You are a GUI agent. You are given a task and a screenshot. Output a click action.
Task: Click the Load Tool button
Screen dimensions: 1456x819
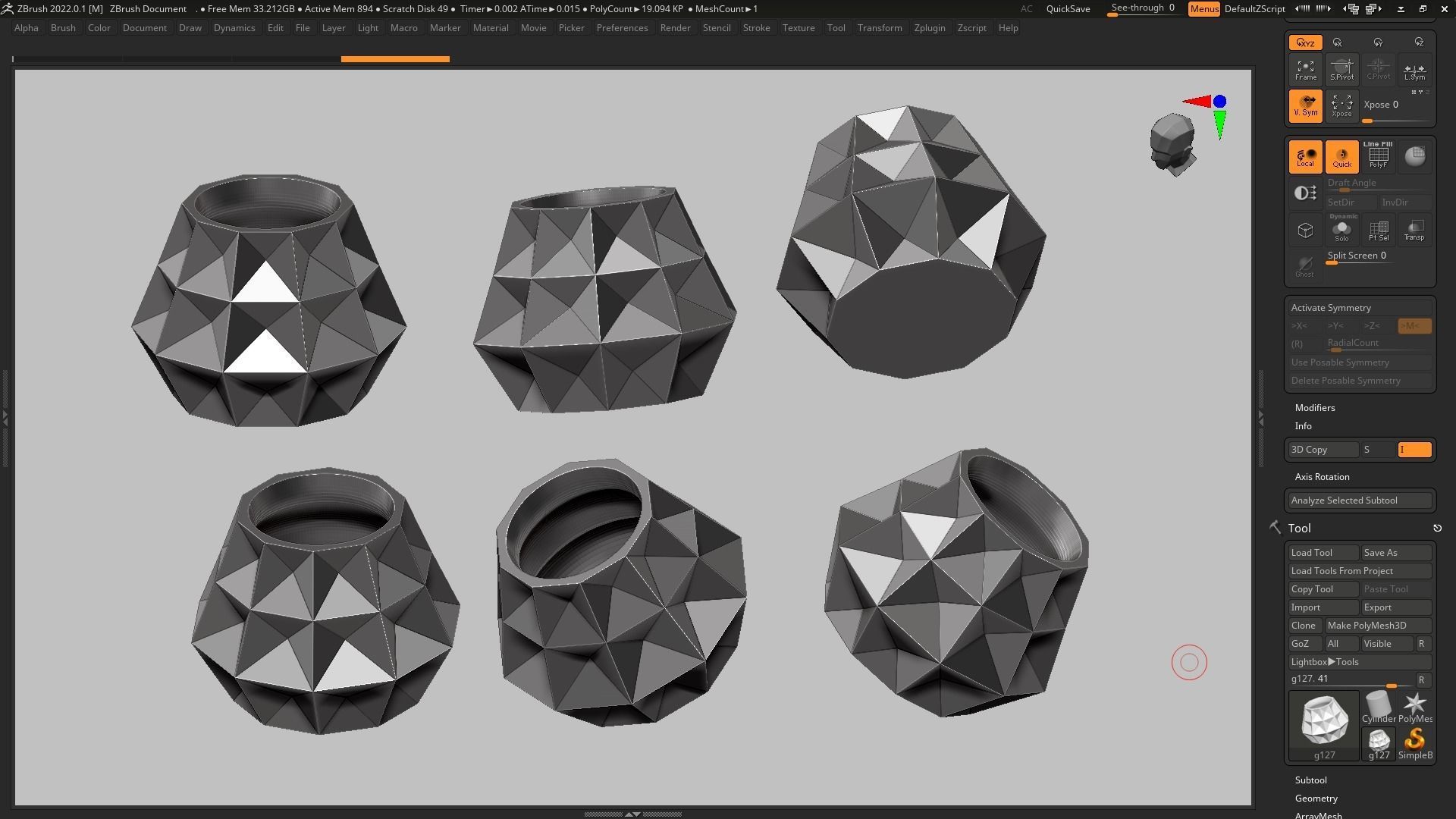coord(1323,553)
